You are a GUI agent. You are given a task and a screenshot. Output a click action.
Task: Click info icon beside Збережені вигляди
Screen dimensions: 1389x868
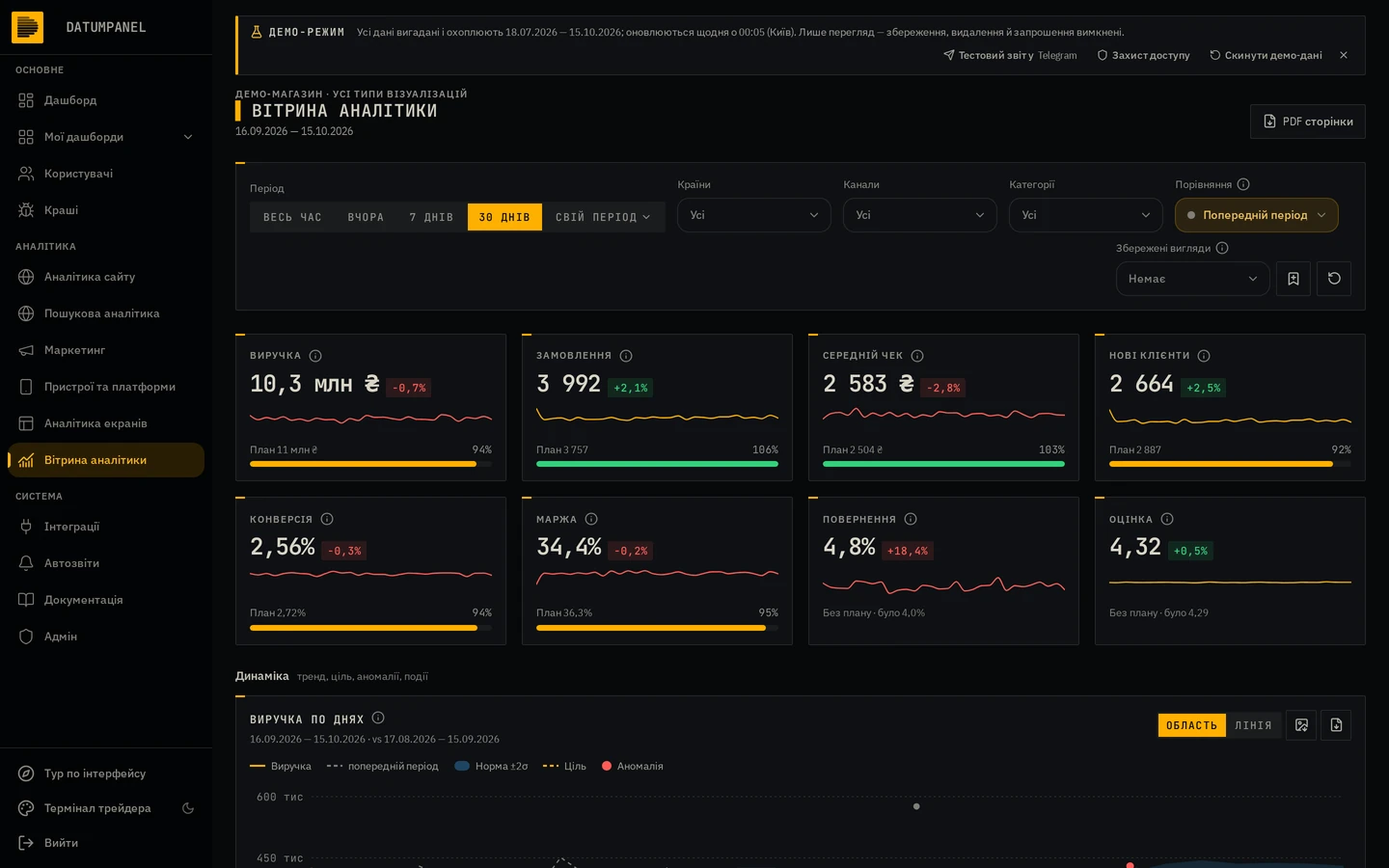(1222, 248)
